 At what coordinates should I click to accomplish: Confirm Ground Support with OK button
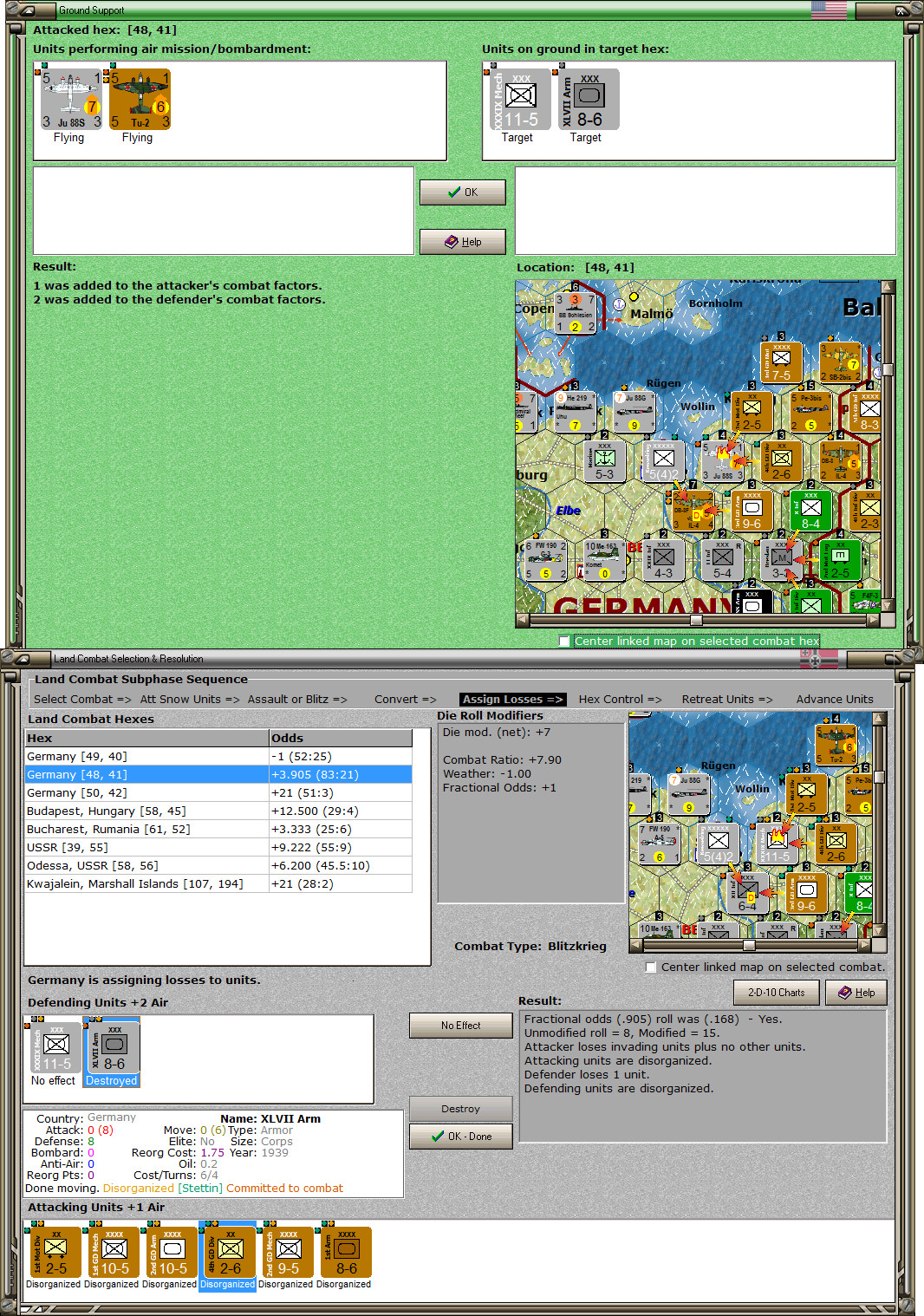463,192
